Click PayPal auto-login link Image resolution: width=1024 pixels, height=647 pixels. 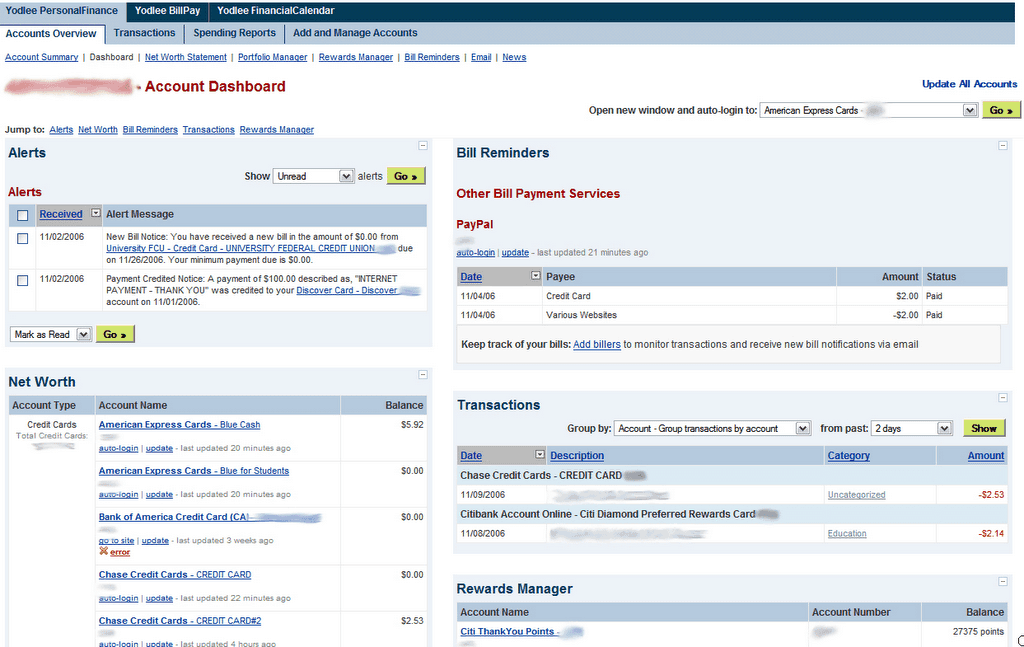[x=475, y=253]
